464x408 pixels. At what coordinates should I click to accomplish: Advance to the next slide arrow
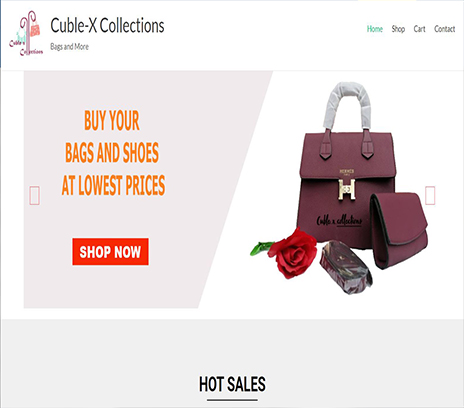430,195
